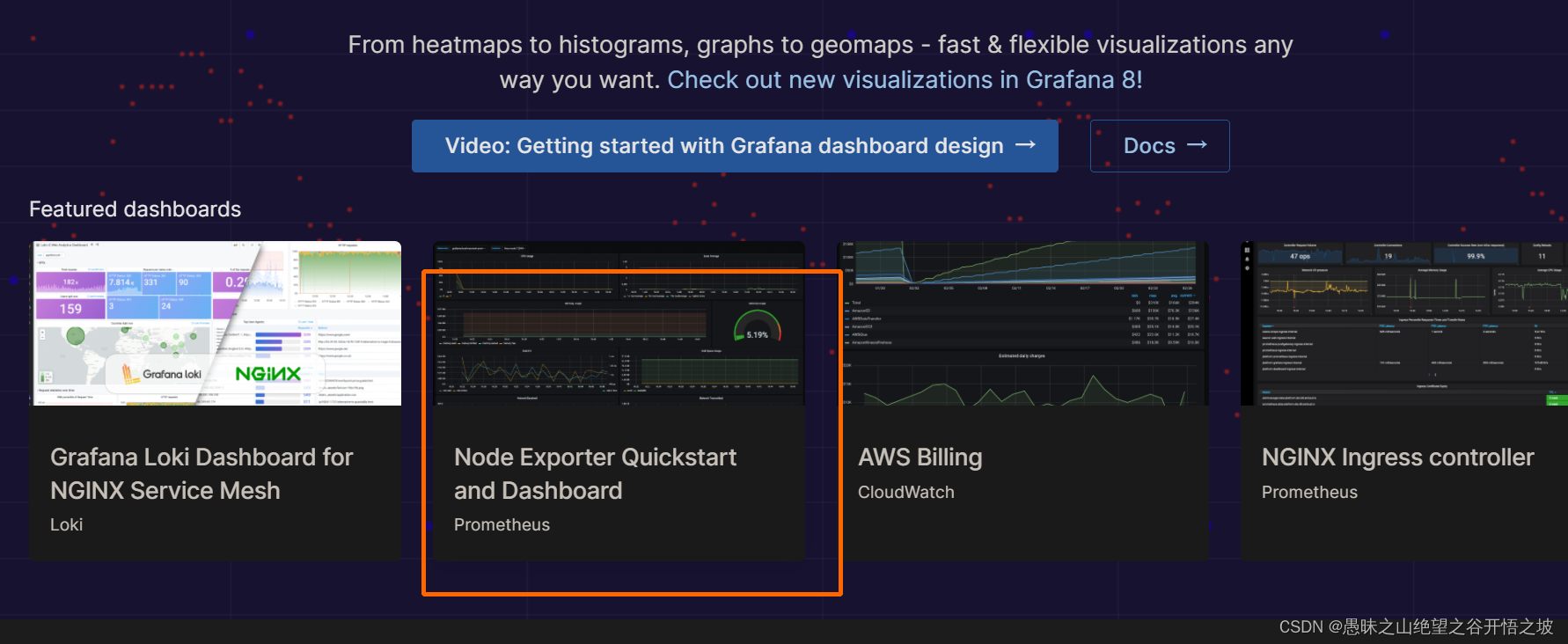This screenshot has height=644, width=1568.
Task: Open Grafana Loki Dashboard thumbnail image
Action: click(216, 323)
